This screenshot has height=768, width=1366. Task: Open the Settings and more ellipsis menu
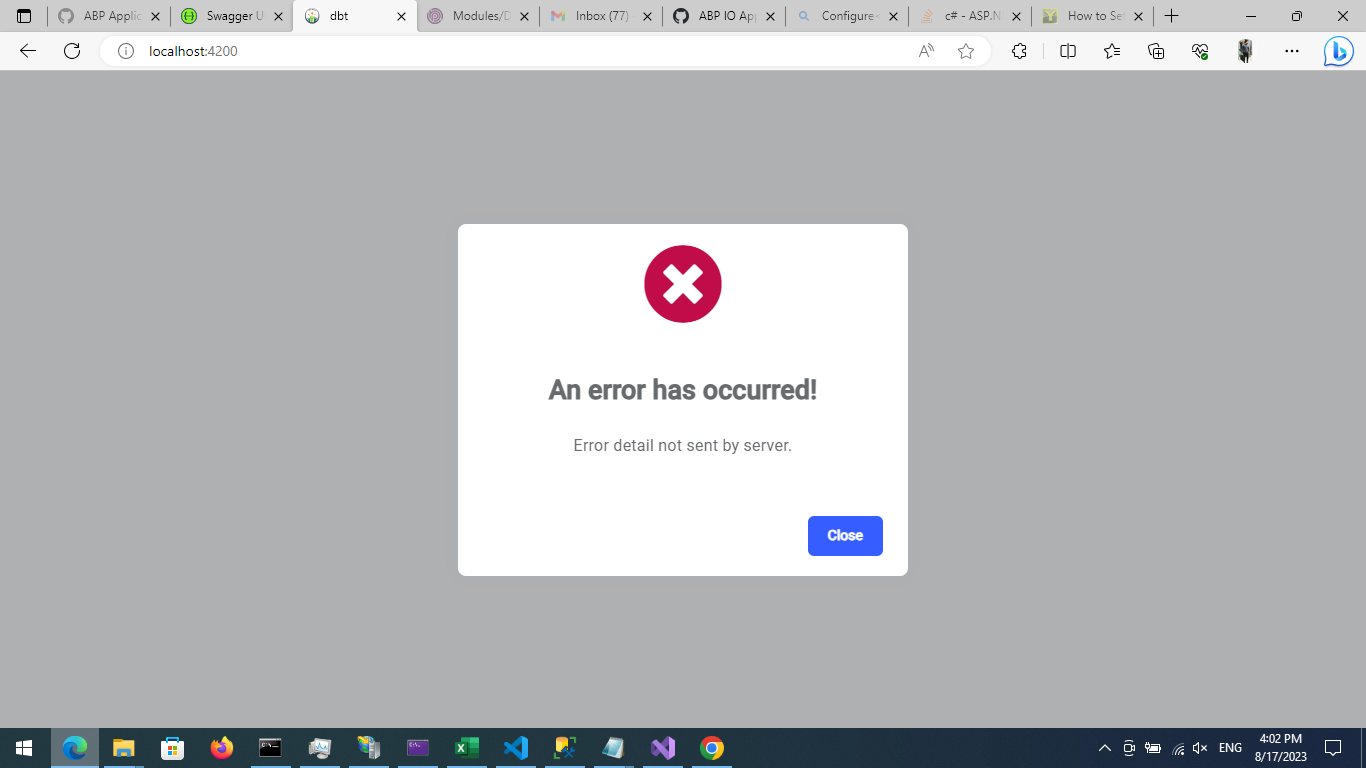[x=1292, y=50]
